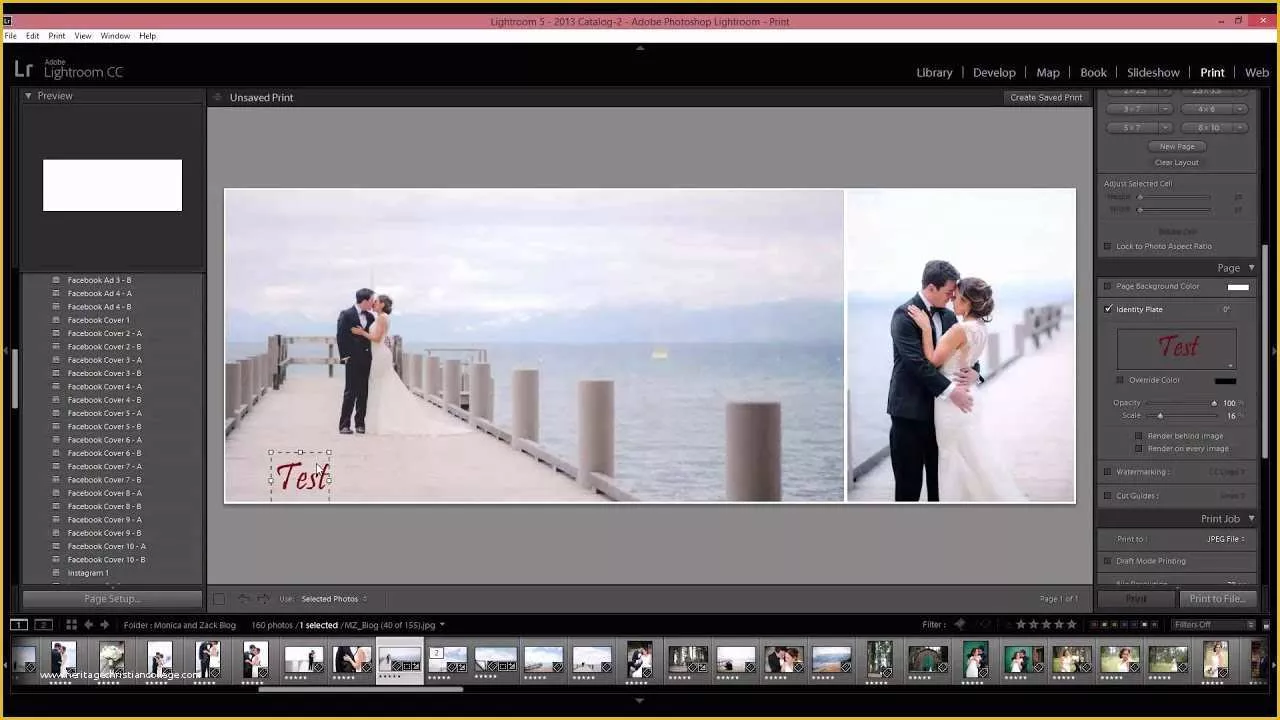Viewport: 1280px width, 720px height.
Task: Open filmstrip source path dropdown arrow
Action: tap(442, 625)
